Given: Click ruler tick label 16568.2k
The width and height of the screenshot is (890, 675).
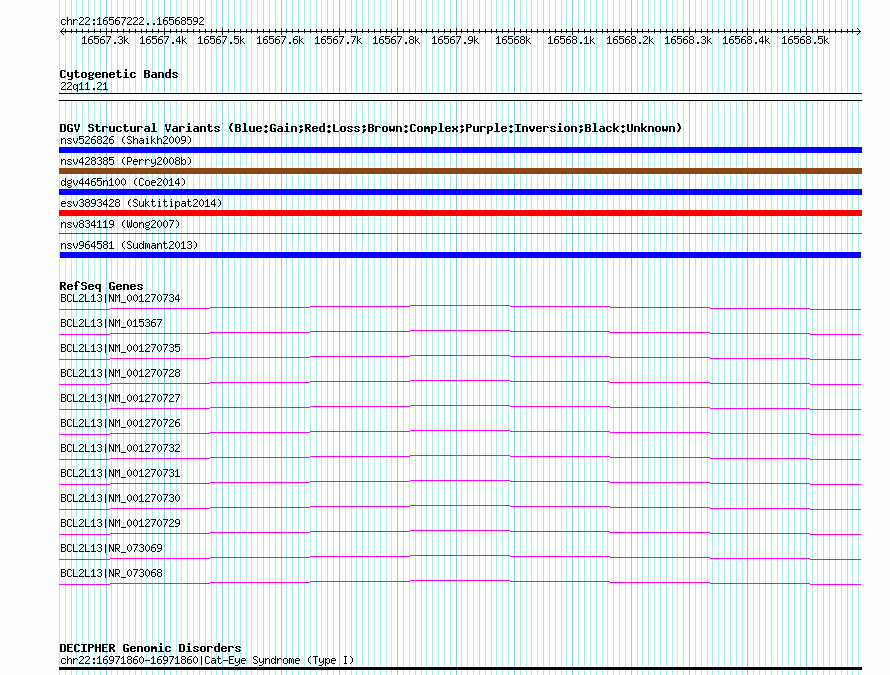Looking at the screenshot, I should tap(630, 41).
